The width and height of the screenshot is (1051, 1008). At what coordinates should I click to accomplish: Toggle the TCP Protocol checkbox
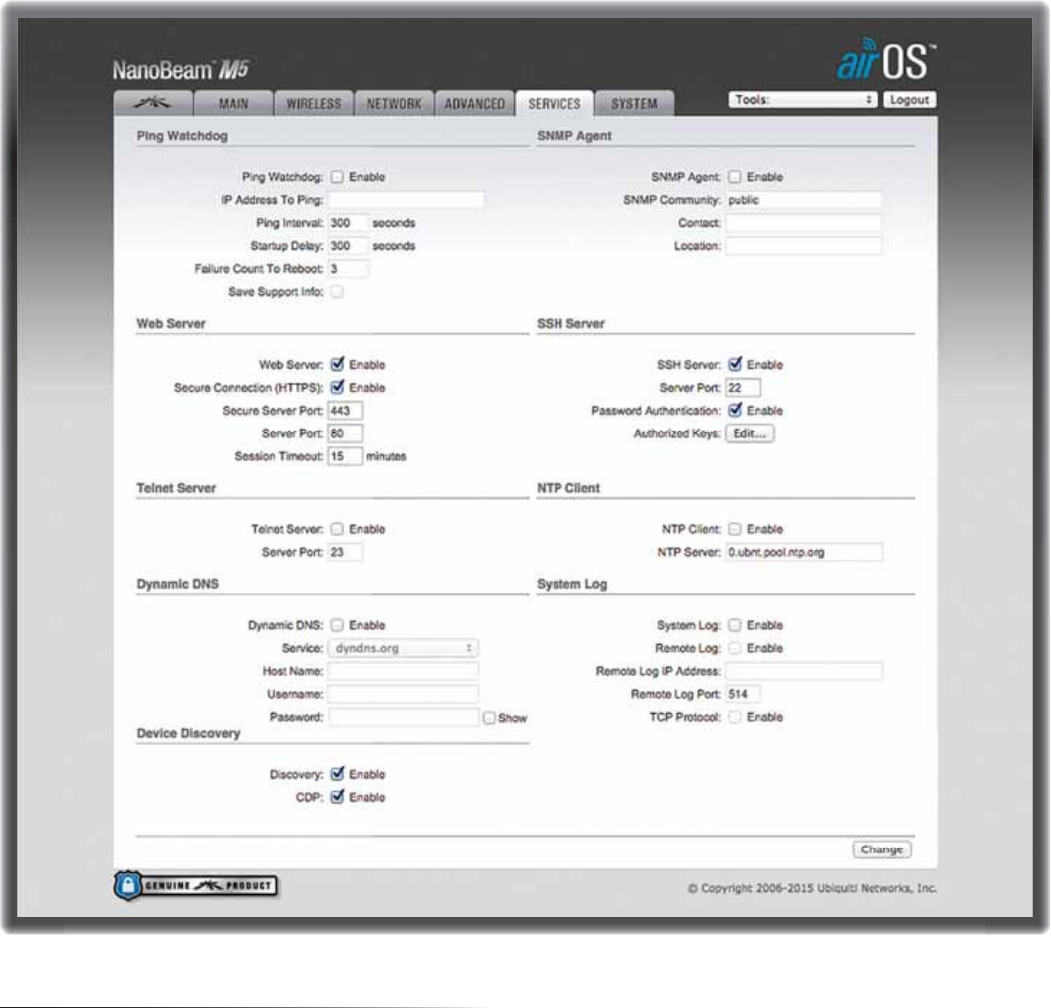(735, 717)
